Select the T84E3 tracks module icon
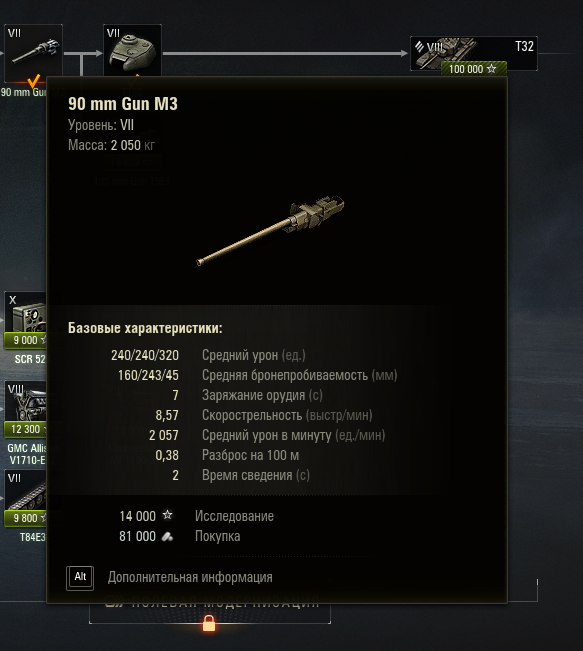 pyautogui.click(x=26, y=490)
